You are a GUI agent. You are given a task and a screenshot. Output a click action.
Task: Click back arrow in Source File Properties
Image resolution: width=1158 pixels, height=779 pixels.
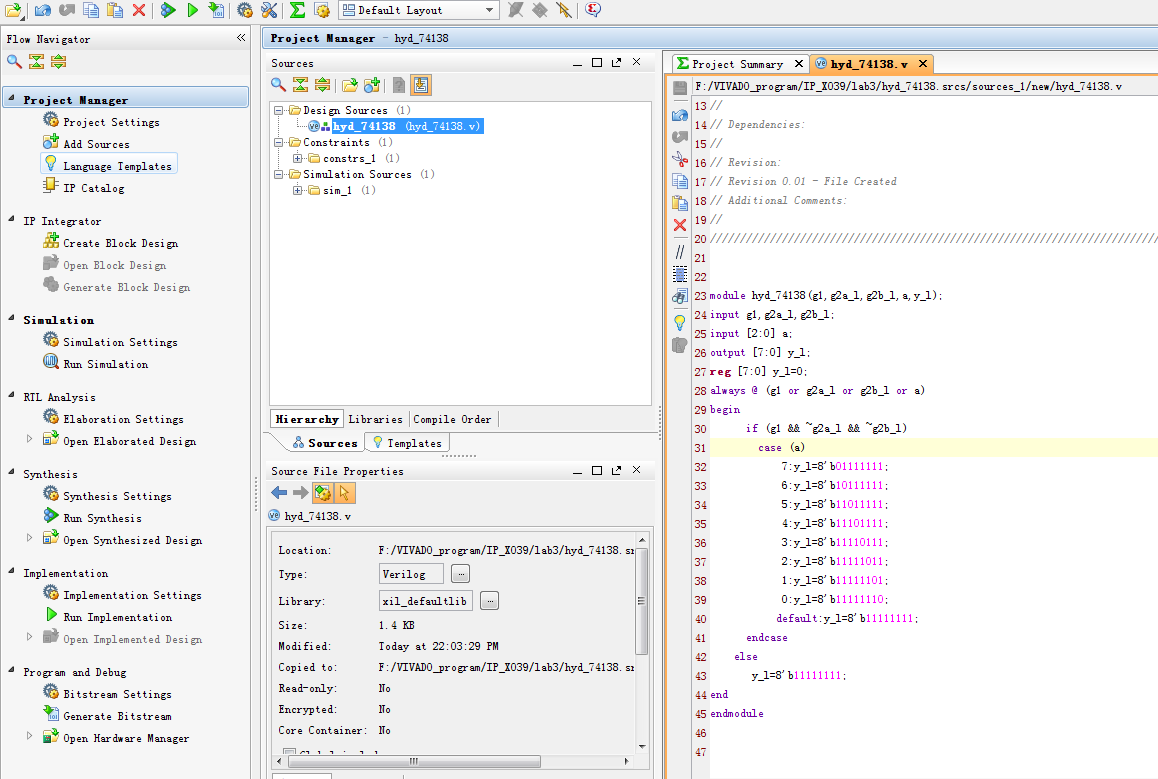(x=279, y=493)
